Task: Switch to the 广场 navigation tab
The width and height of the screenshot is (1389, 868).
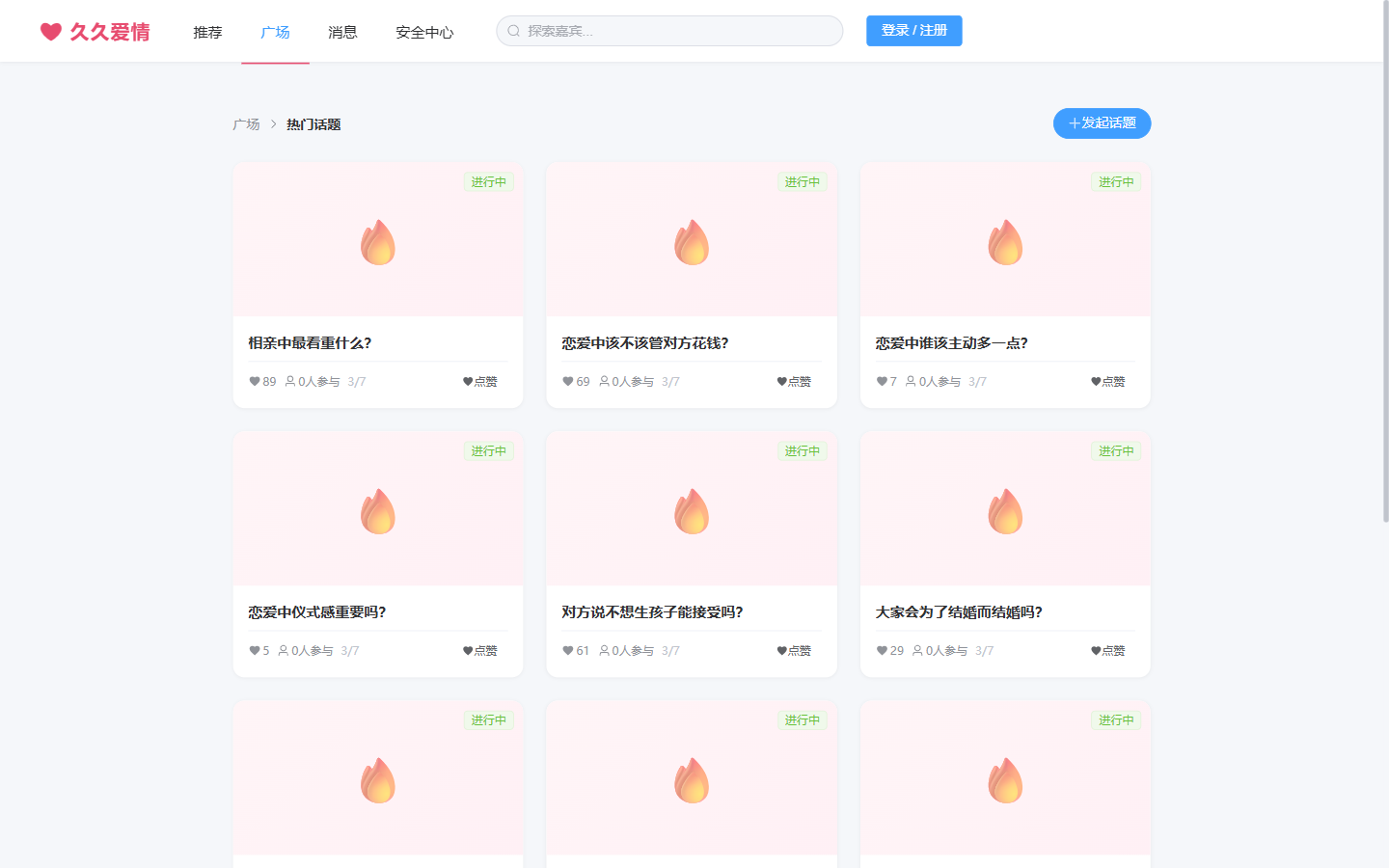Action: (275, 32)
